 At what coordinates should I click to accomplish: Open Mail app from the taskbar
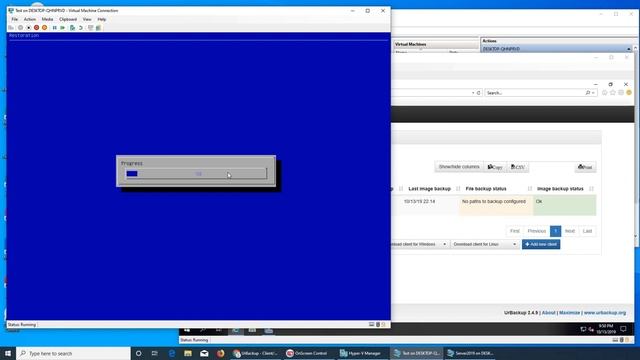(x=204, y=353)
